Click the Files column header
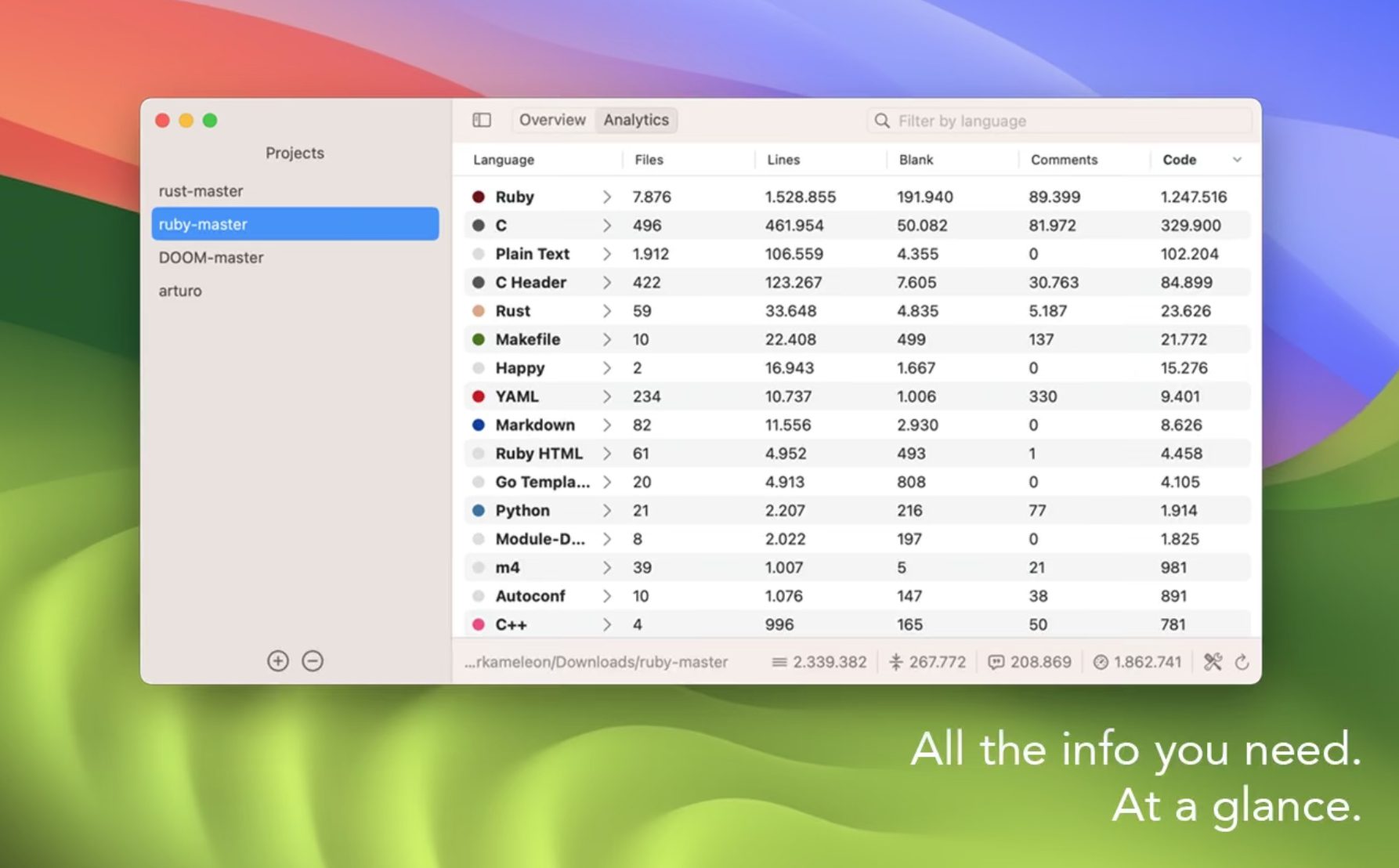 click(649, 160)
